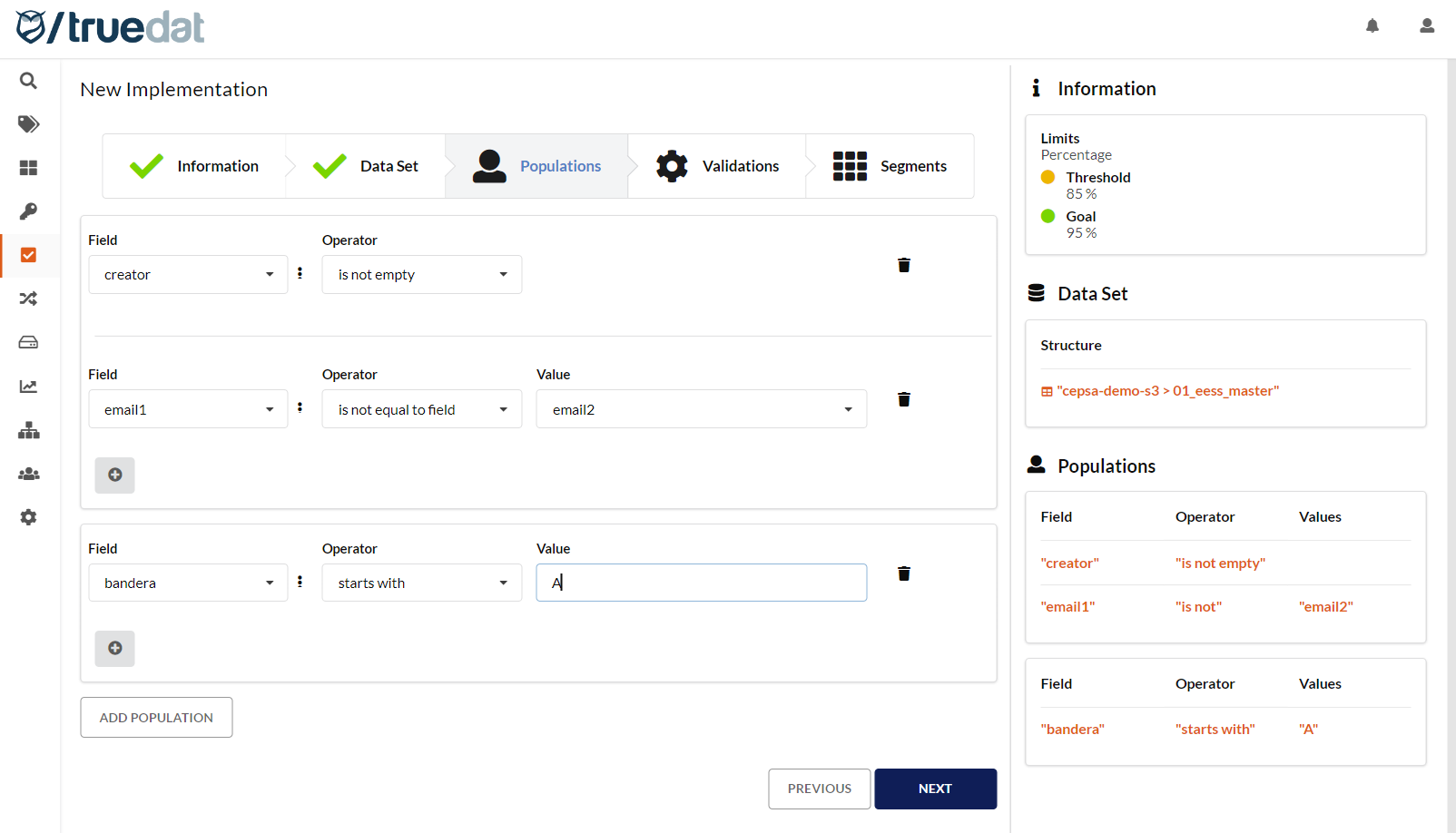Delete the creator population row using trash icon
1456x833 pixels.
coord(903,265)
